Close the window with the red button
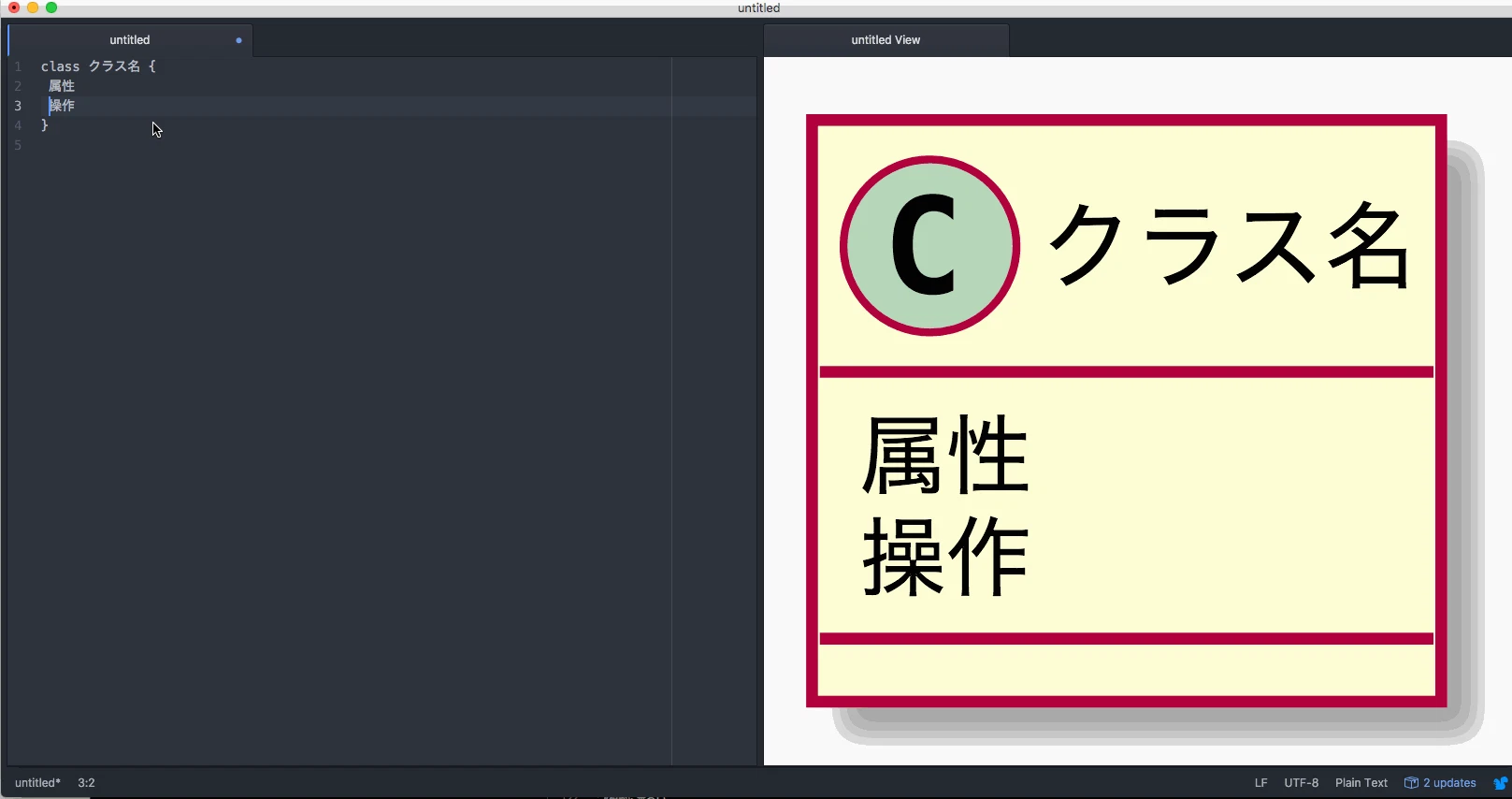Screen dimensions: 1512x799 pos(14,7)
